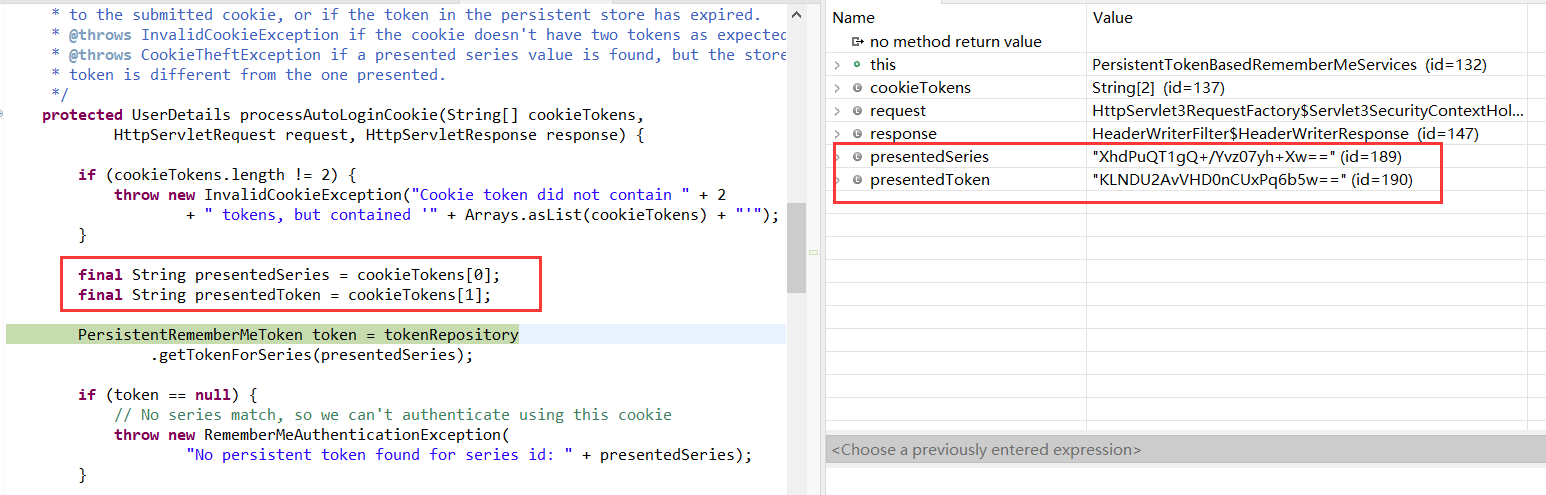Expand the 'this' variable node

(837, 65)
